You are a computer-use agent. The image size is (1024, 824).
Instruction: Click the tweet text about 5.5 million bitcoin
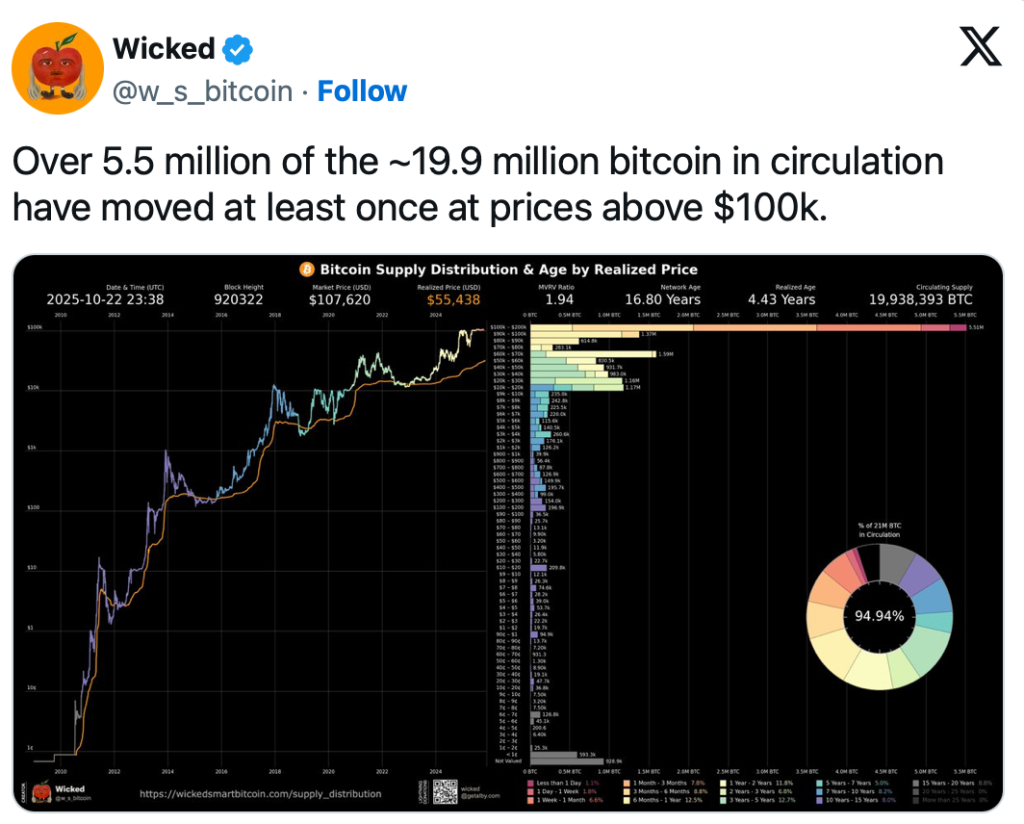tap(476, 184)
